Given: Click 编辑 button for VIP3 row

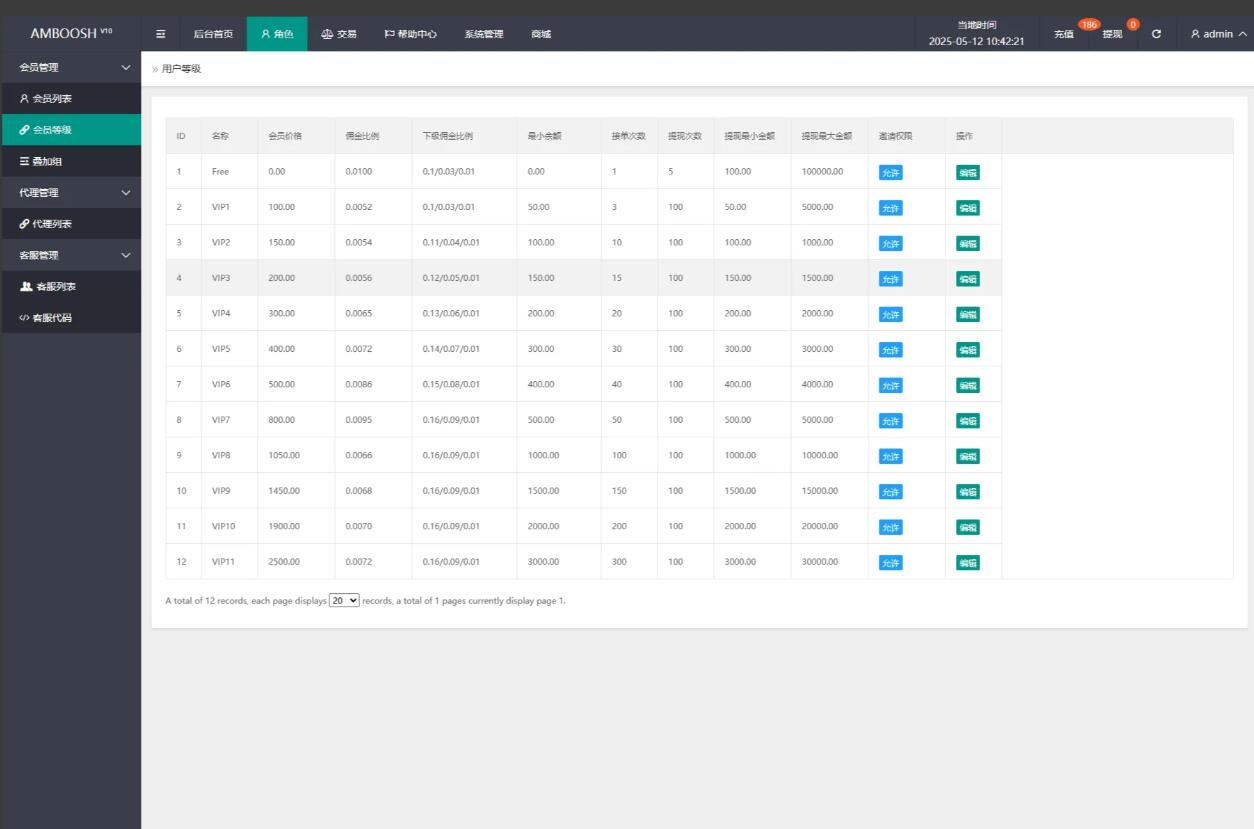Looking at the screenshot, I should click(967, 279).
